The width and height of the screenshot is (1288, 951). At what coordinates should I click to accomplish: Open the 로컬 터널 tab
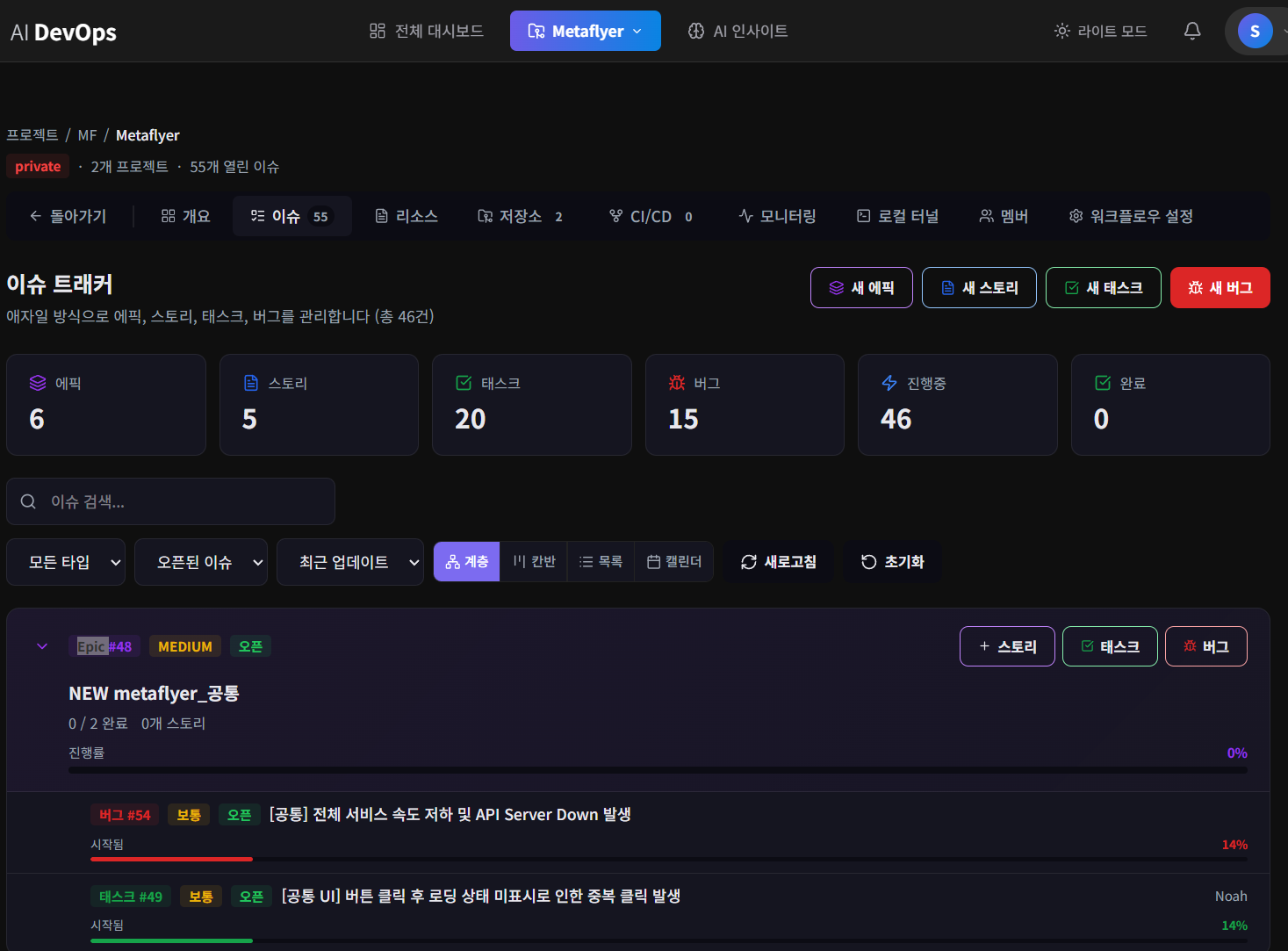(x=898, y=216)
